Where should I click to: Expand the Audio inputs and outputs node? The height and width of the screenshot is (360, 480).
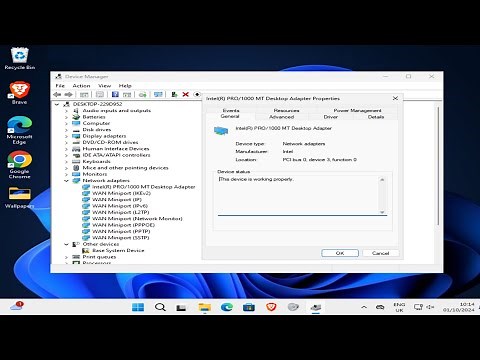(x=66, y=111)
